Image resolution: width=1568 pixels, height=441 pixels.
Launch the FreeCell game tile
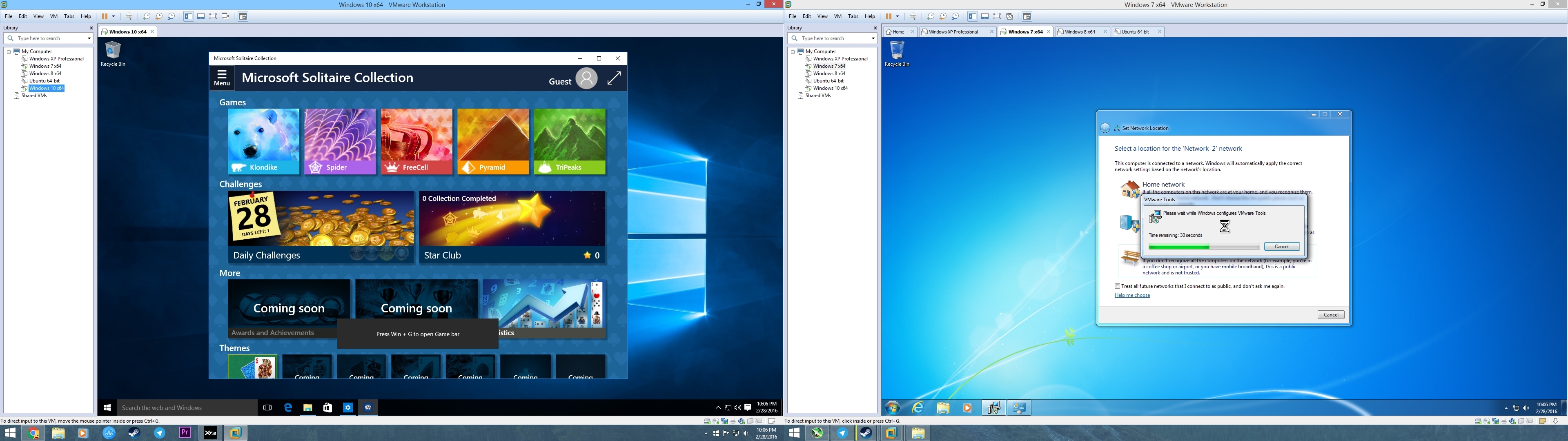tap(417, 142)
